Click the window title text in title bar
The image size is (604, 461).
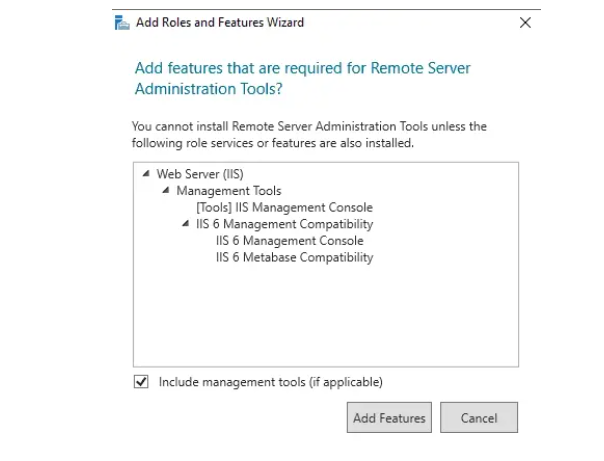pos(220,22)
